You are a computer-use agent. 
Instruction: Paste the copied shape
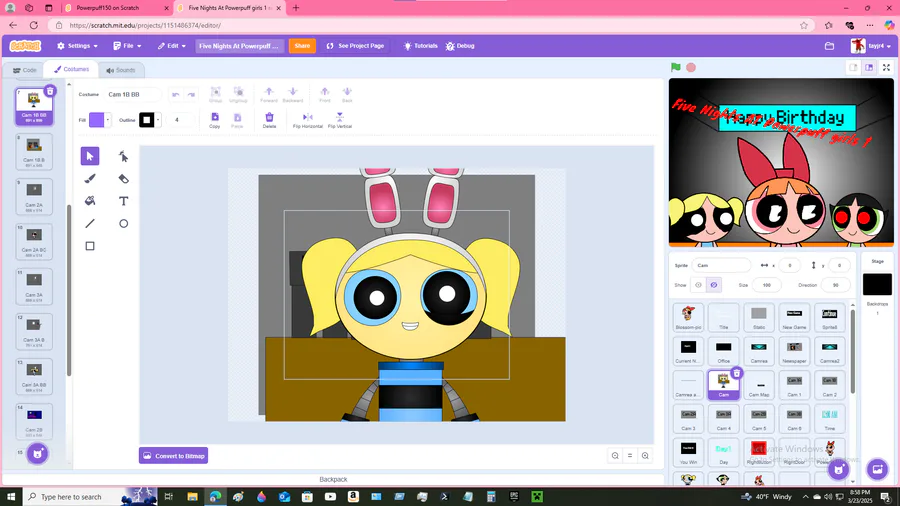tap(237, 120)
